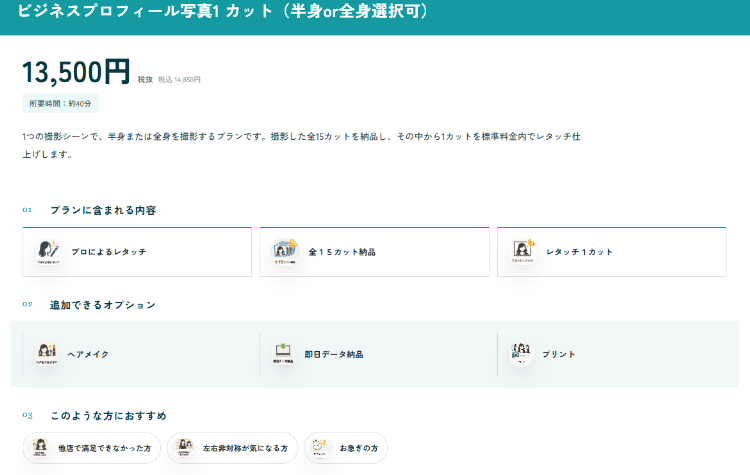Click the プロによるレタッチ icon
The image size is (750, 475).
(48, 252)
